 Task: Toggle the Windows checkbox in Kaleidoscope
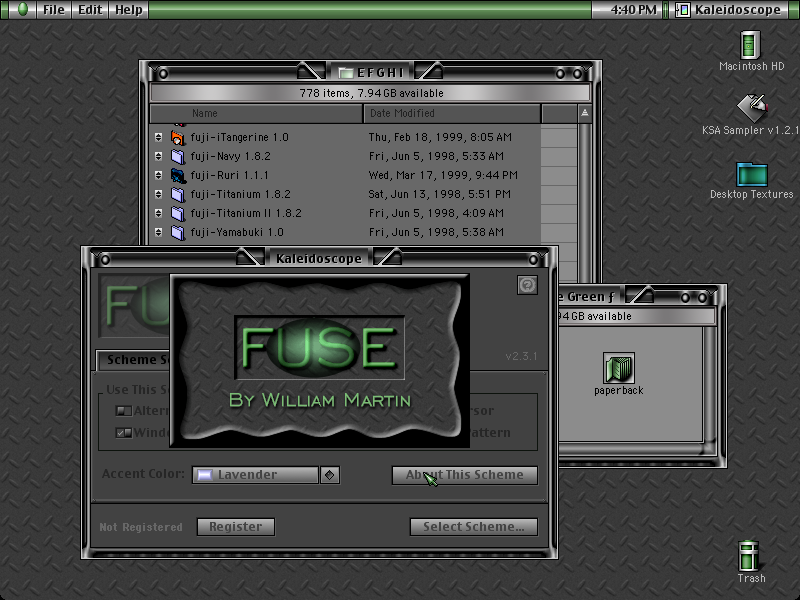pyautogui.click(x=123, y=433)
